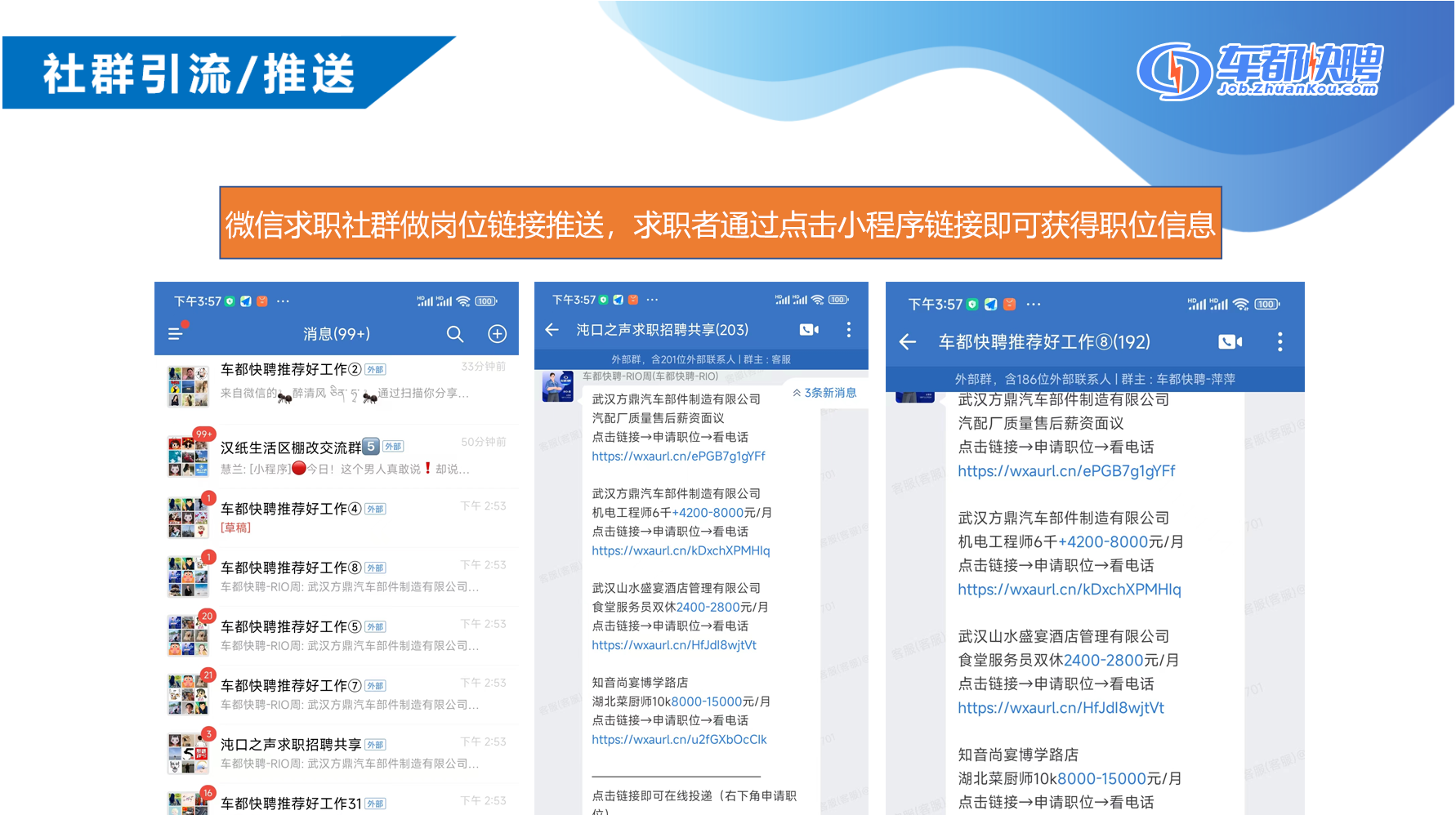
Task: Click the 沌口之声求职招聘共享(203) chat title
Action: 662,329
